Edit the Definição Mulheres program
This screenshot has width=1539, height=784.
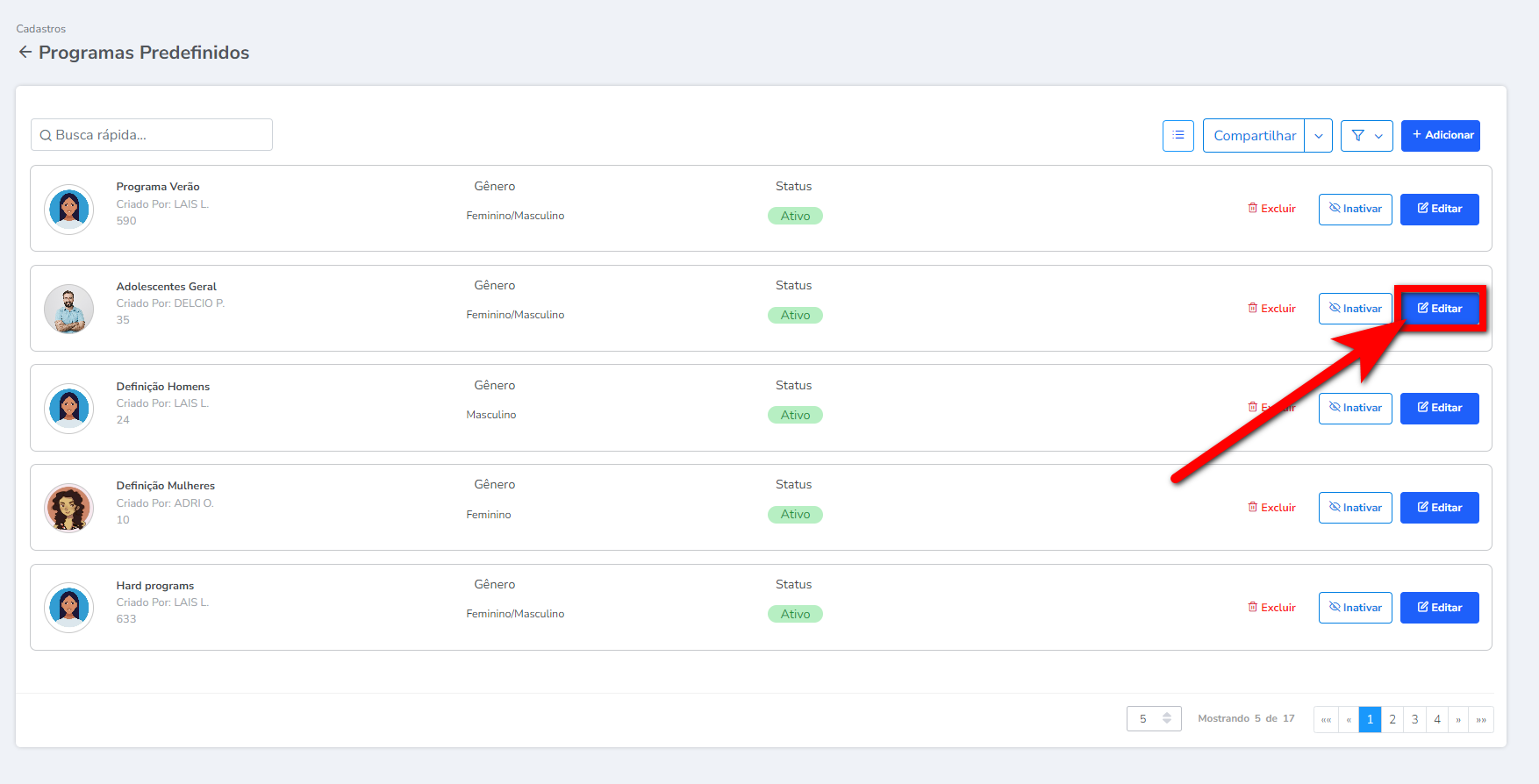[1439, 508]
